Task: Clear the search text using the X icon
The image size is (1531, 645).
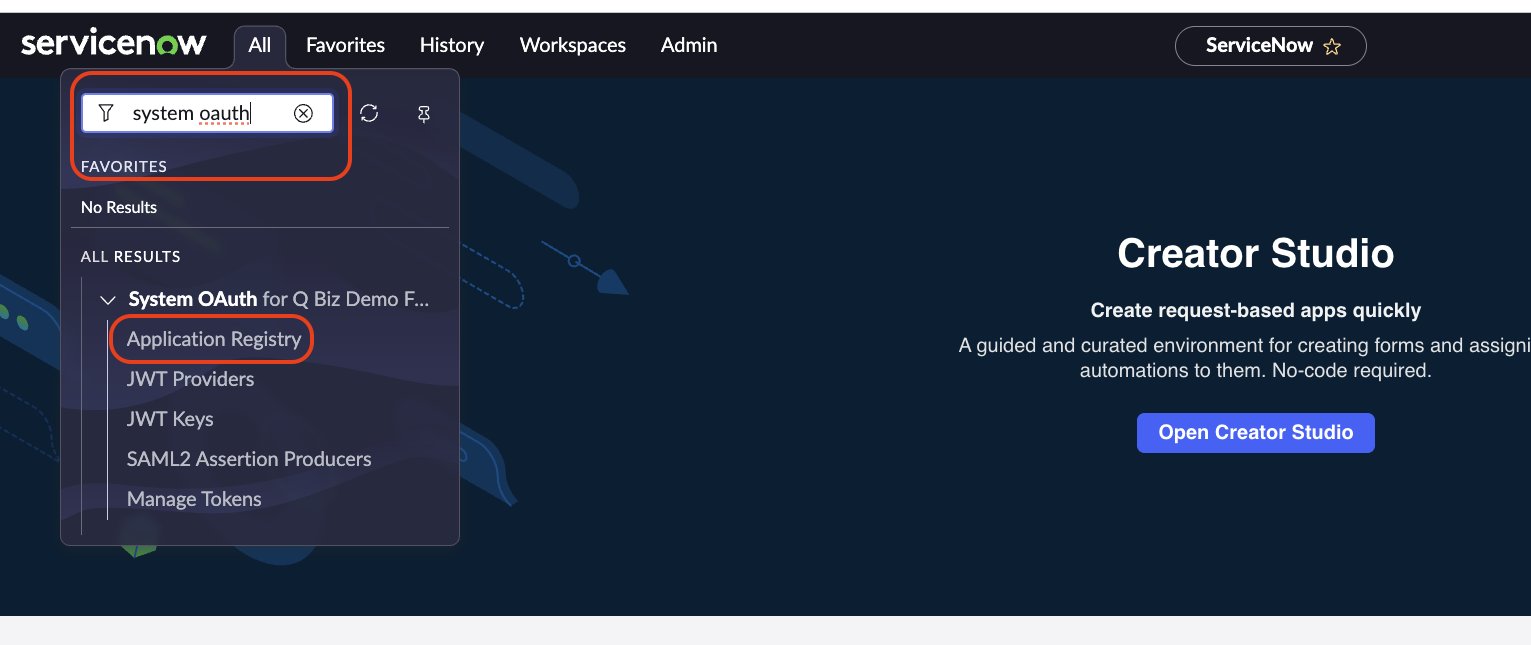Action: (x=304, y=113)
